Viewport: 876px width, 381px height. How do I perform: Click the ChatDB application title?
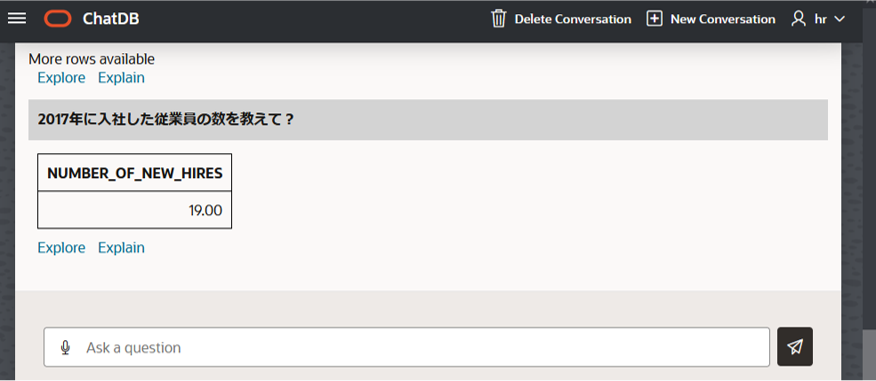pos(111,19)
